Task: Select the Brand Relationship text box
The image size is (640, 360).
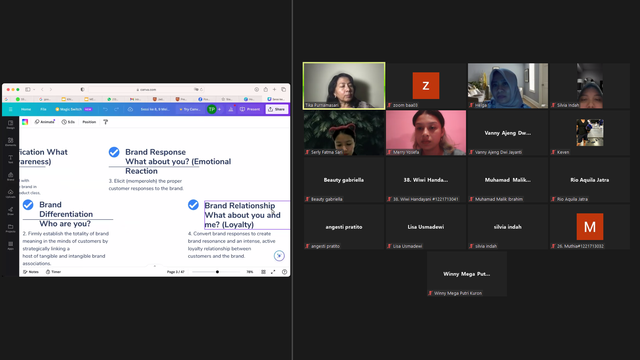Action: [x=247, y=215]
